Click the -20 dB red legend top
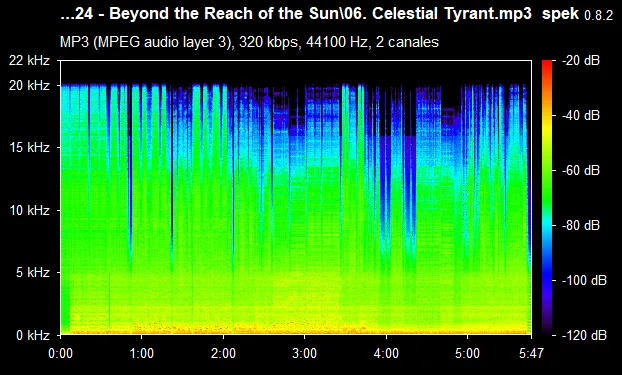The image size is (622, 375). point(581,61)
